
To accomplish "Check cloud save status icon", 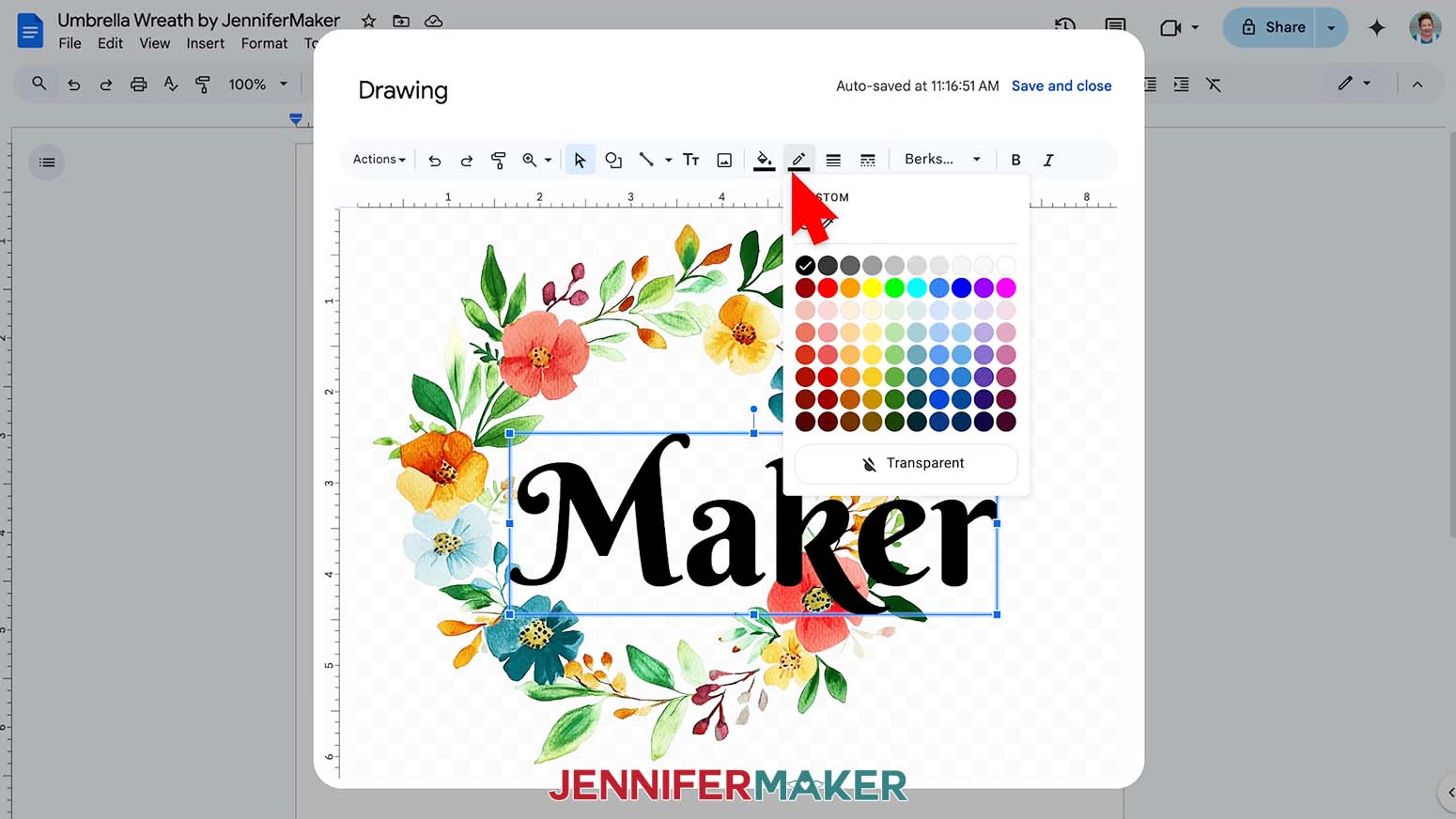I will click(x=433, y=21).
